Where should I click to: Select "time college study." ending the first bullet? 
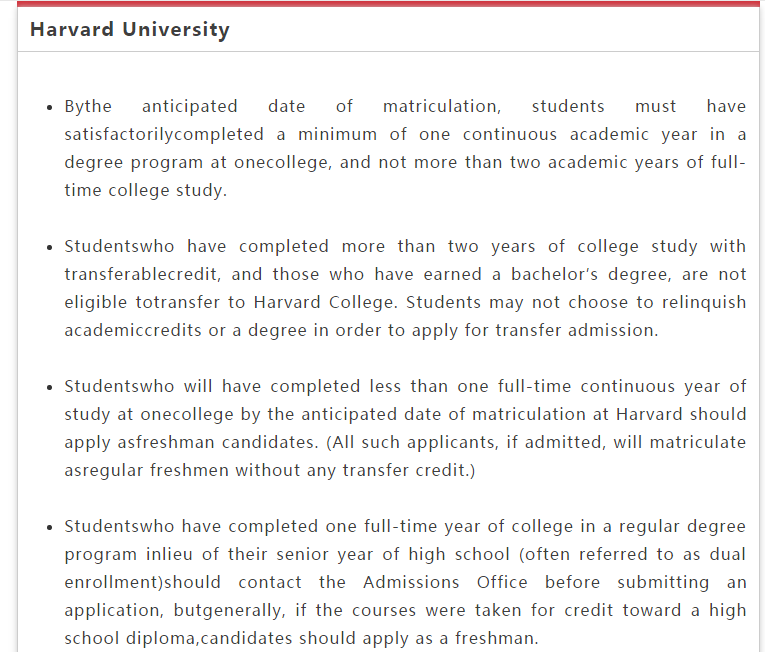pyautogui.click(x=146, y=190)
